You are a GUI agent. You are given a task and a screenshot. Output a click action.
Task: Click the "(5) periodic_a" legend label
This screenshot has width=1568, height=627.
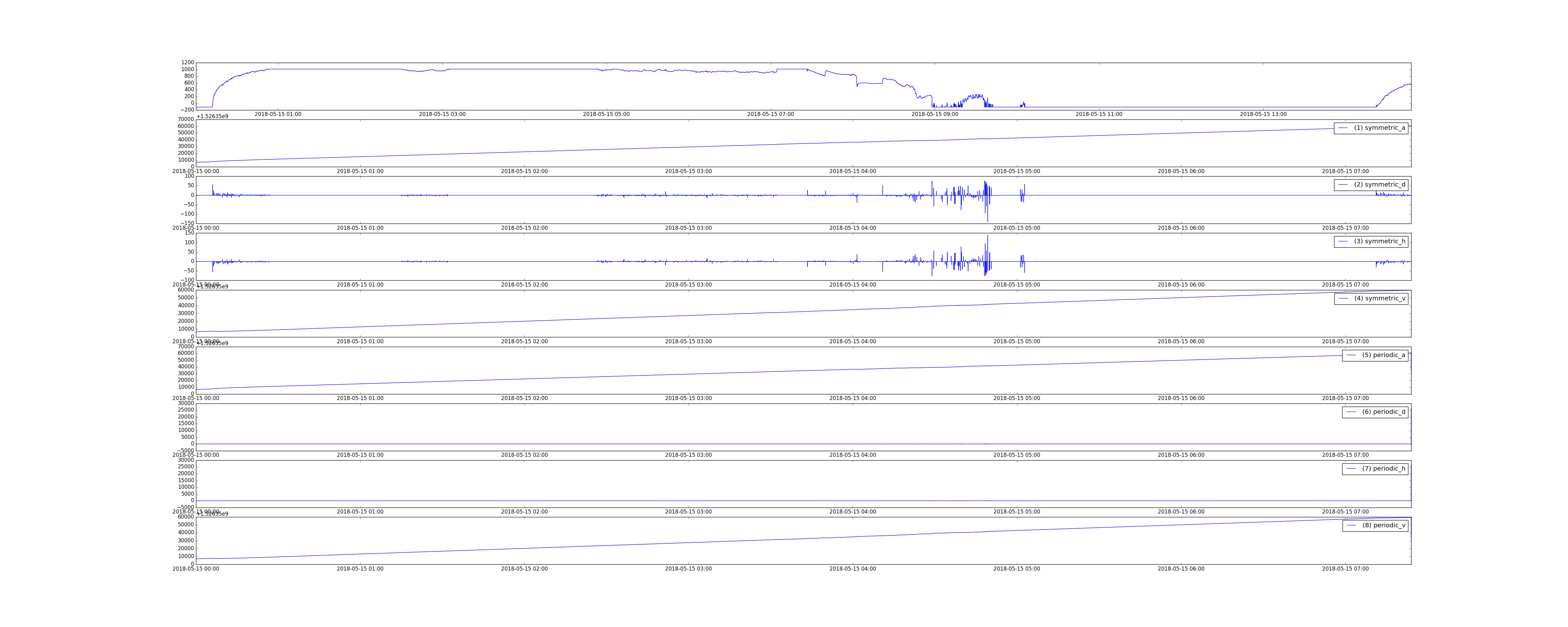[x=1384, y=355]
